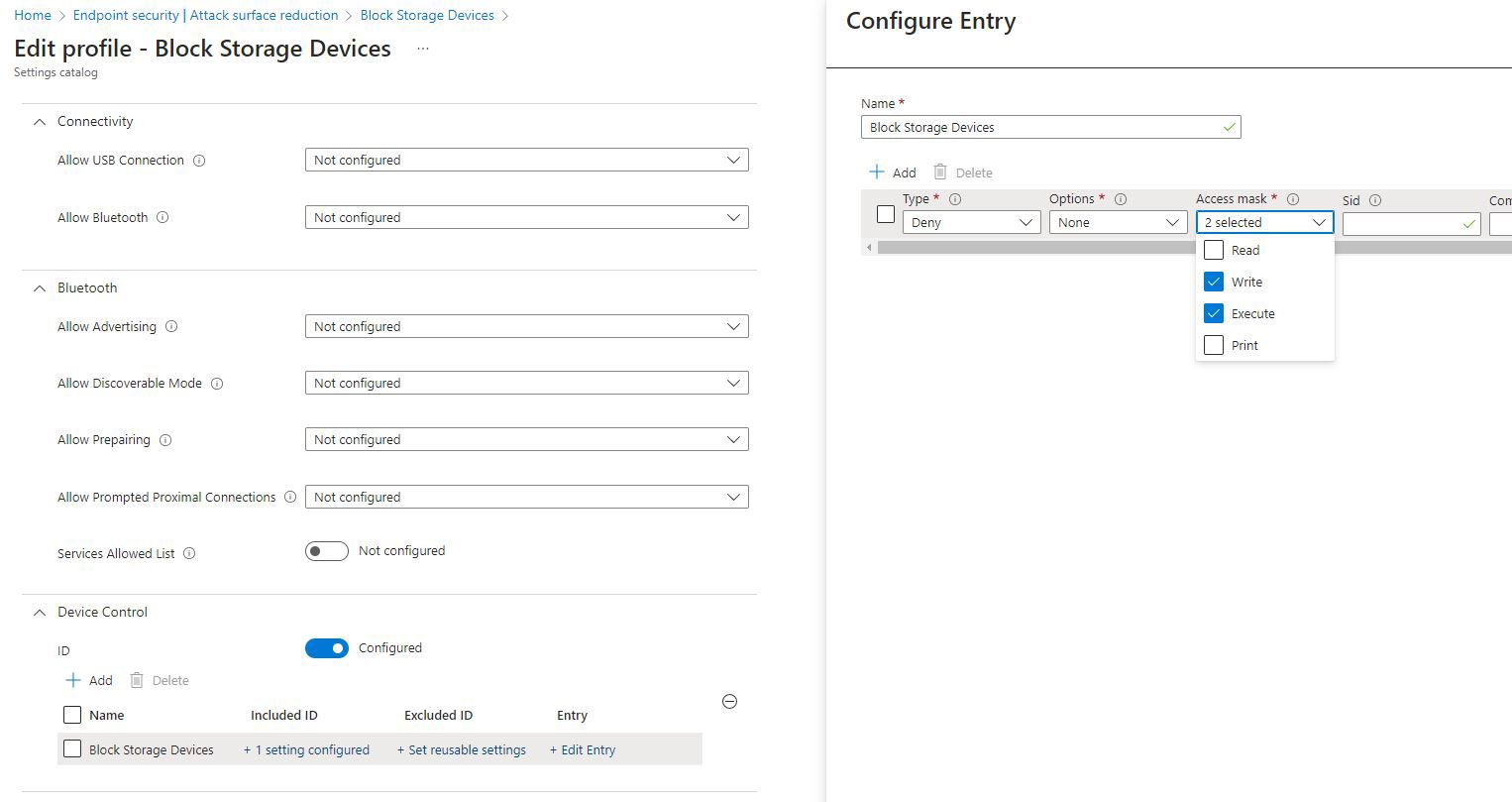Image resolution: width=1512 pixels, height=802 pixels.
Task: Open Set reusable settings for Block Storage Devices
Action: coord(462,749)
